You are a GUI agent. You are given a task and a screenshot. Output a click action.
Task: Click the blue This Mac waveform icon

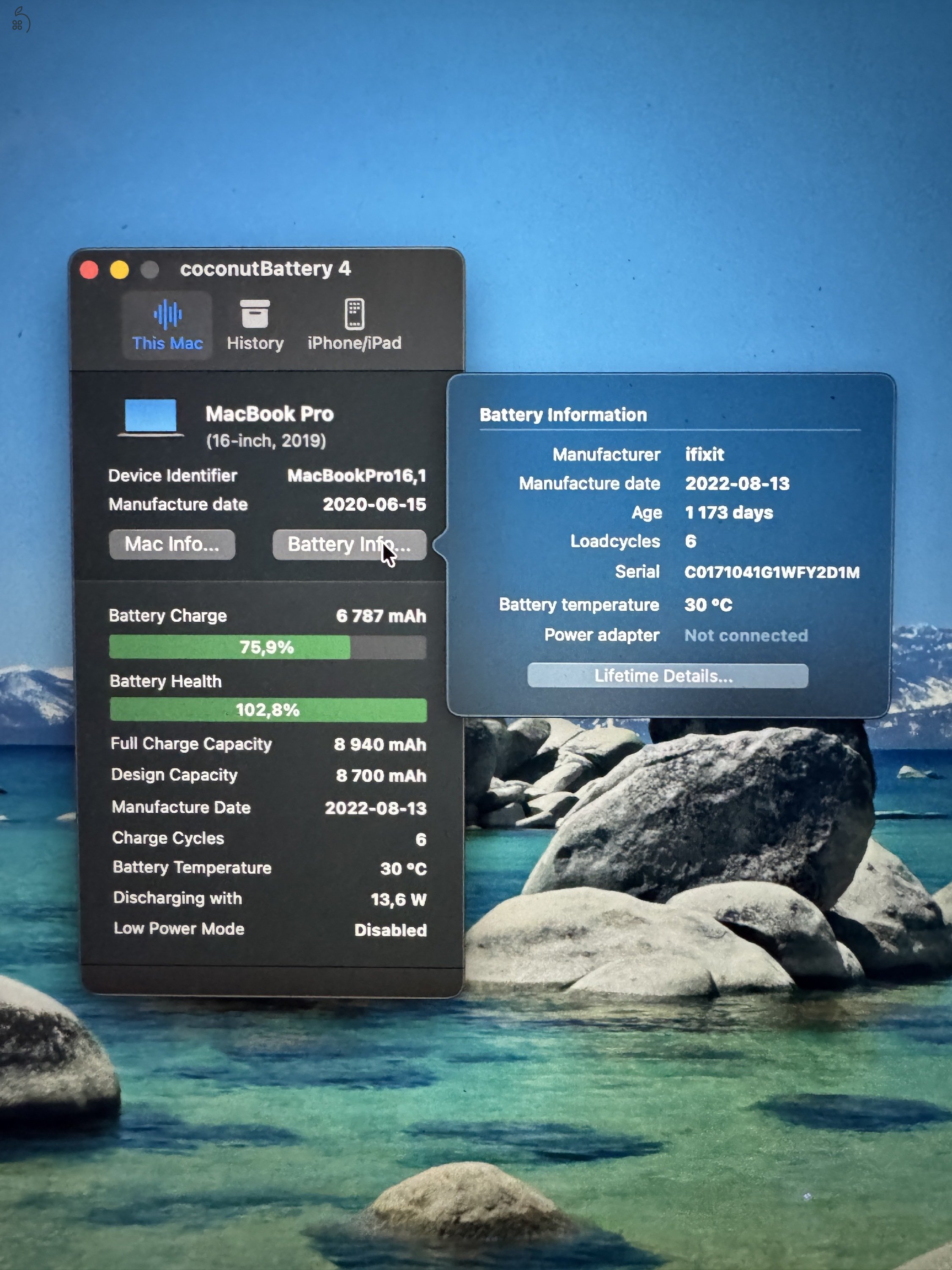(x=168, y=314)
